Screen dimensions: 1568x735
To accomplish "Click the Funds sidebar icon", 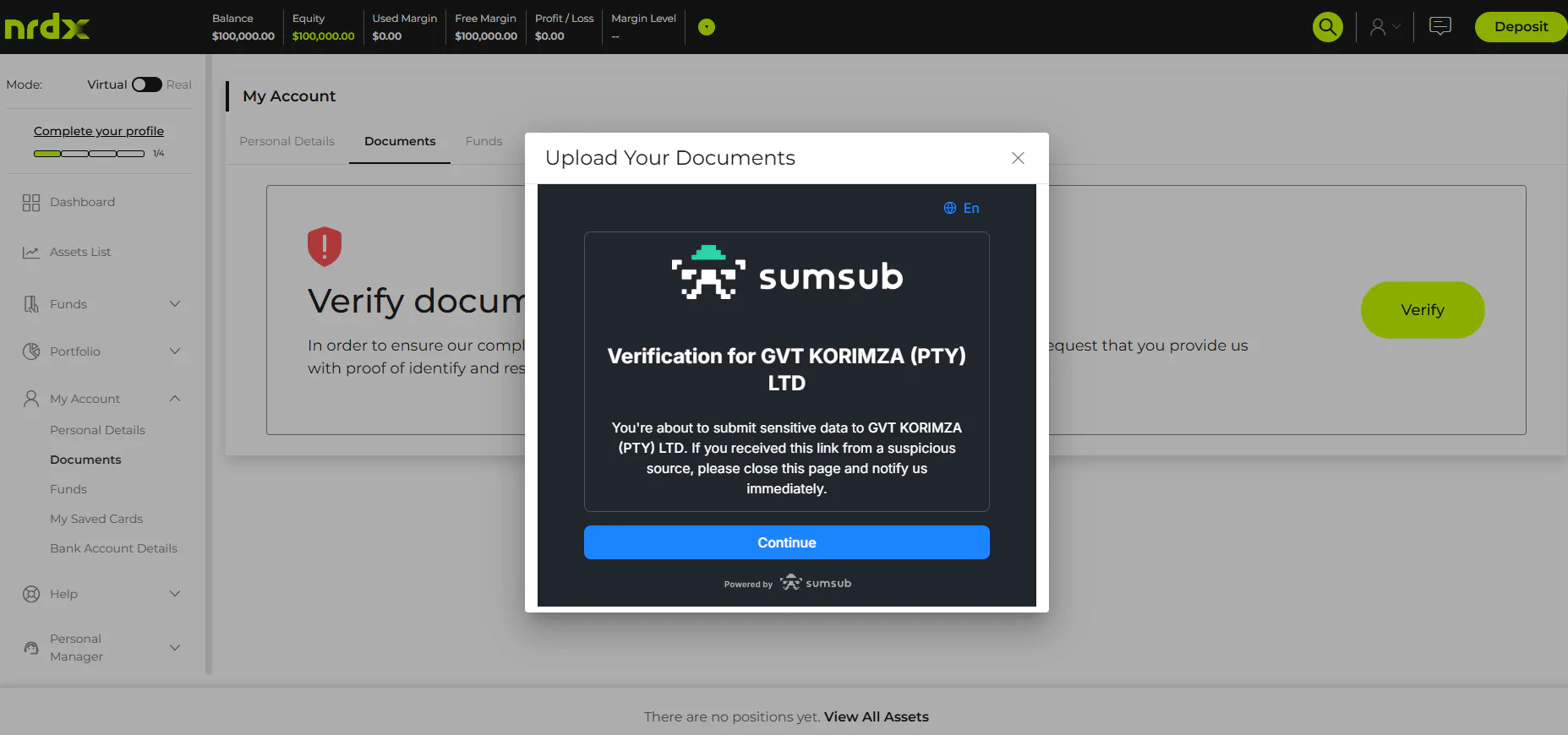I will pos(31,304).
